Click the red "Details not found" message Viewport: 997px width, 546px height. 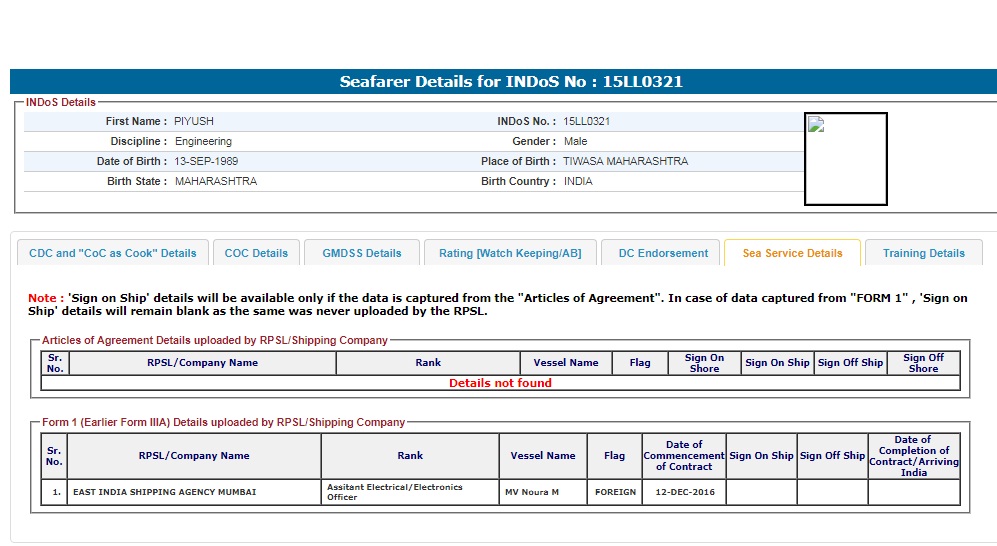coord(500,383)
